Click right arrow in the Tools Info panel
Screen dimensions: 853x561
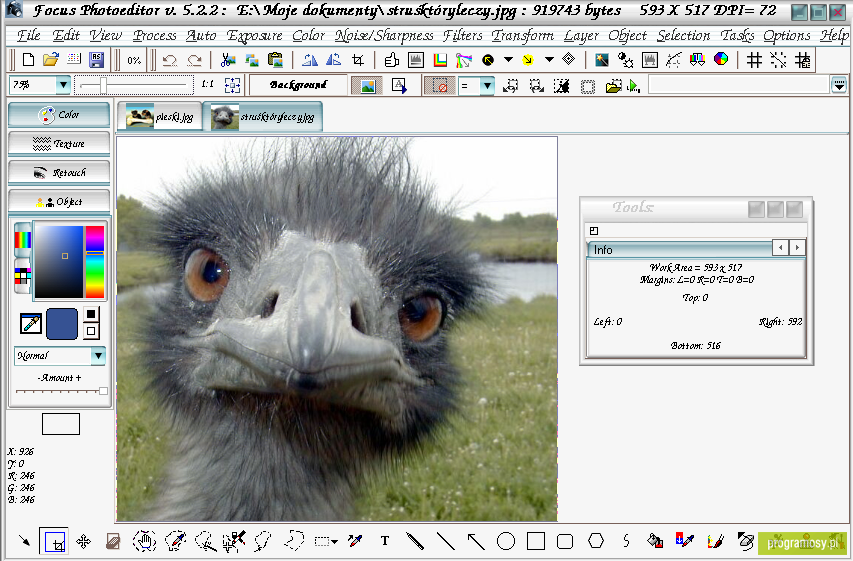coord(798,248)
